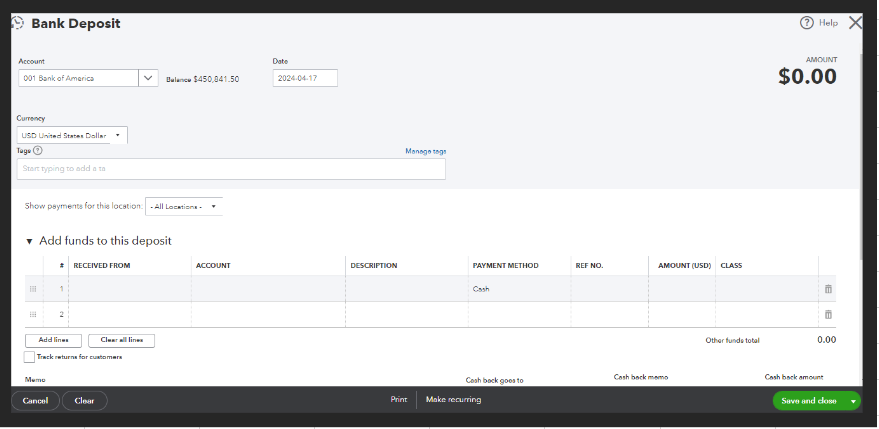Open the All Locations dropdown
The height and width of the screenshot is (429, 879).
[x=184, y=206]
